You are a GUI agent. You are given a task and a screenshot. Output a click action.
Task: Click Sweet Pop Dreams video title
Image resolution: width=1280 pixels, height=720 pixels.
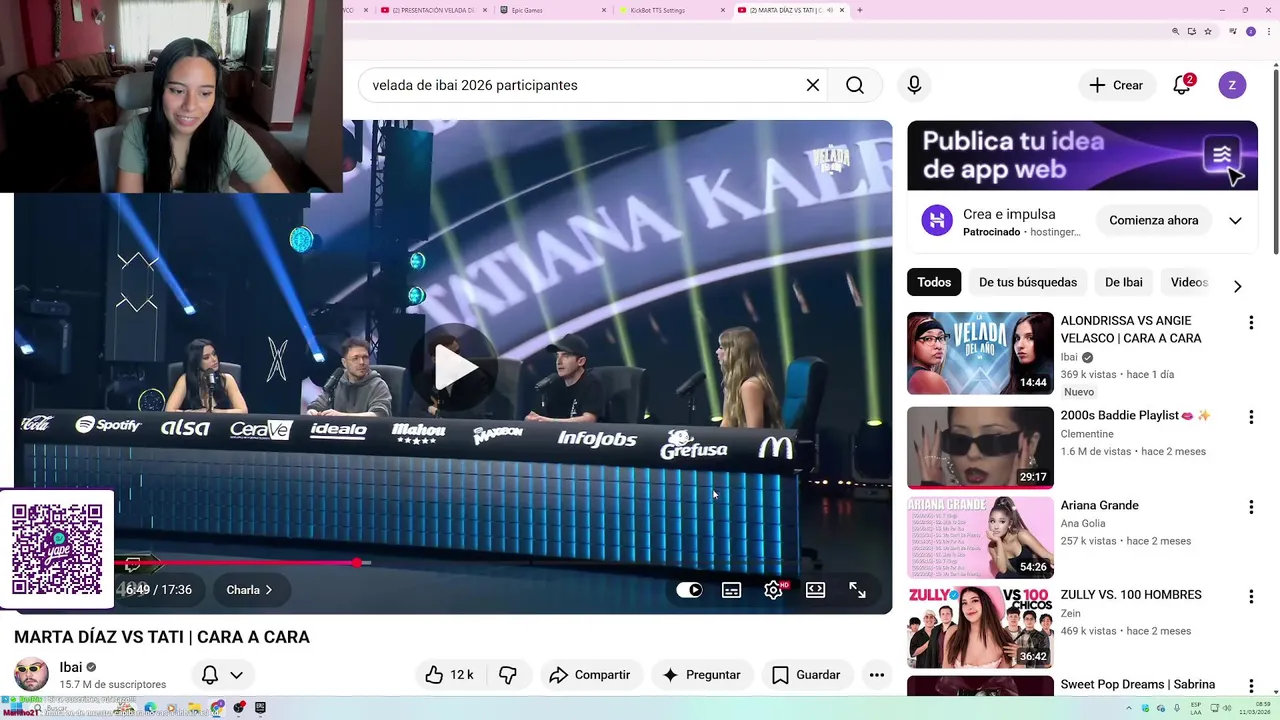coord(1138,685)
